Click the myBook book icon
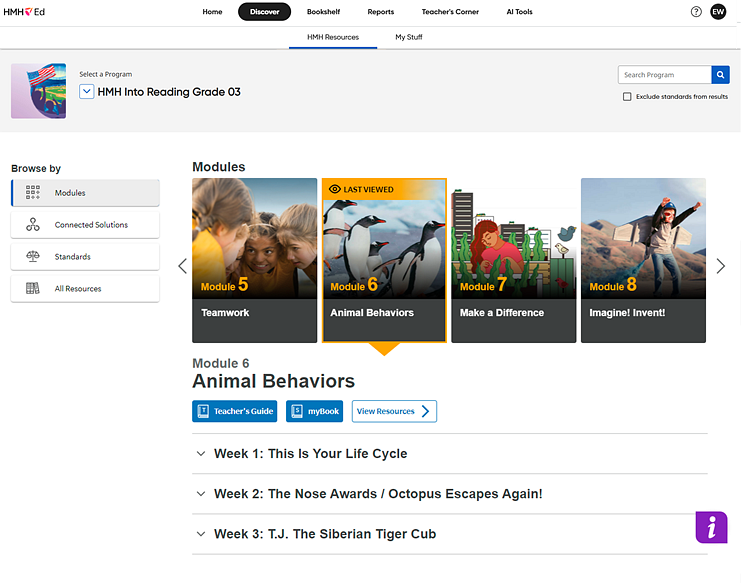Viewport: 741px width, 583px height. click(x=297, y=411)
